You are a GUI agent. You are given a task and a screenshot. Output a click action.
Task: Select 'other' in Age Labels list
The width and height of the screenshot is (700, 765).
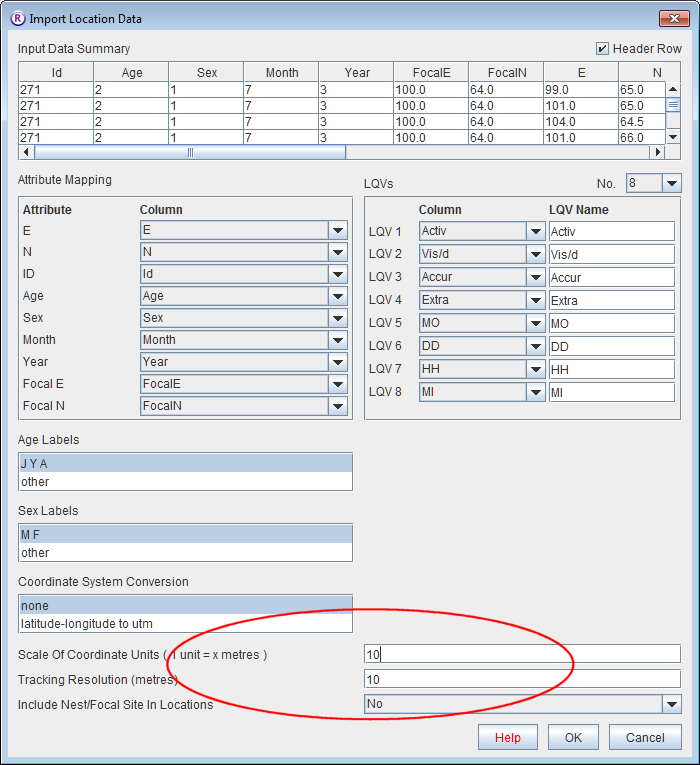[185, 482]
